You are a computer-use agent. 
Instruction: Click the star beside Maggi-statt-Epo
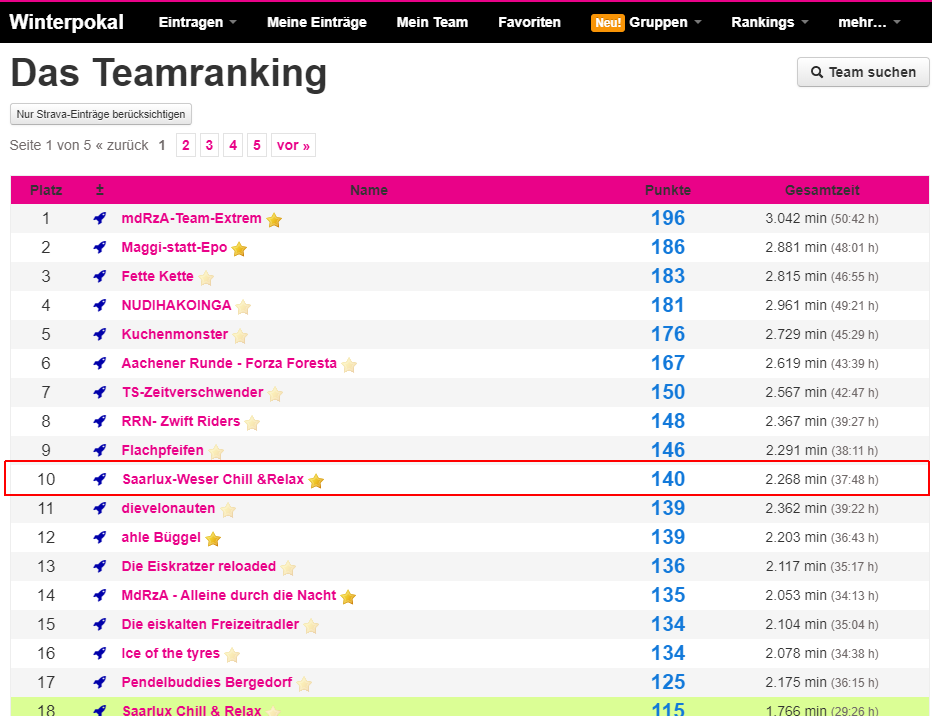coord(239,249)
